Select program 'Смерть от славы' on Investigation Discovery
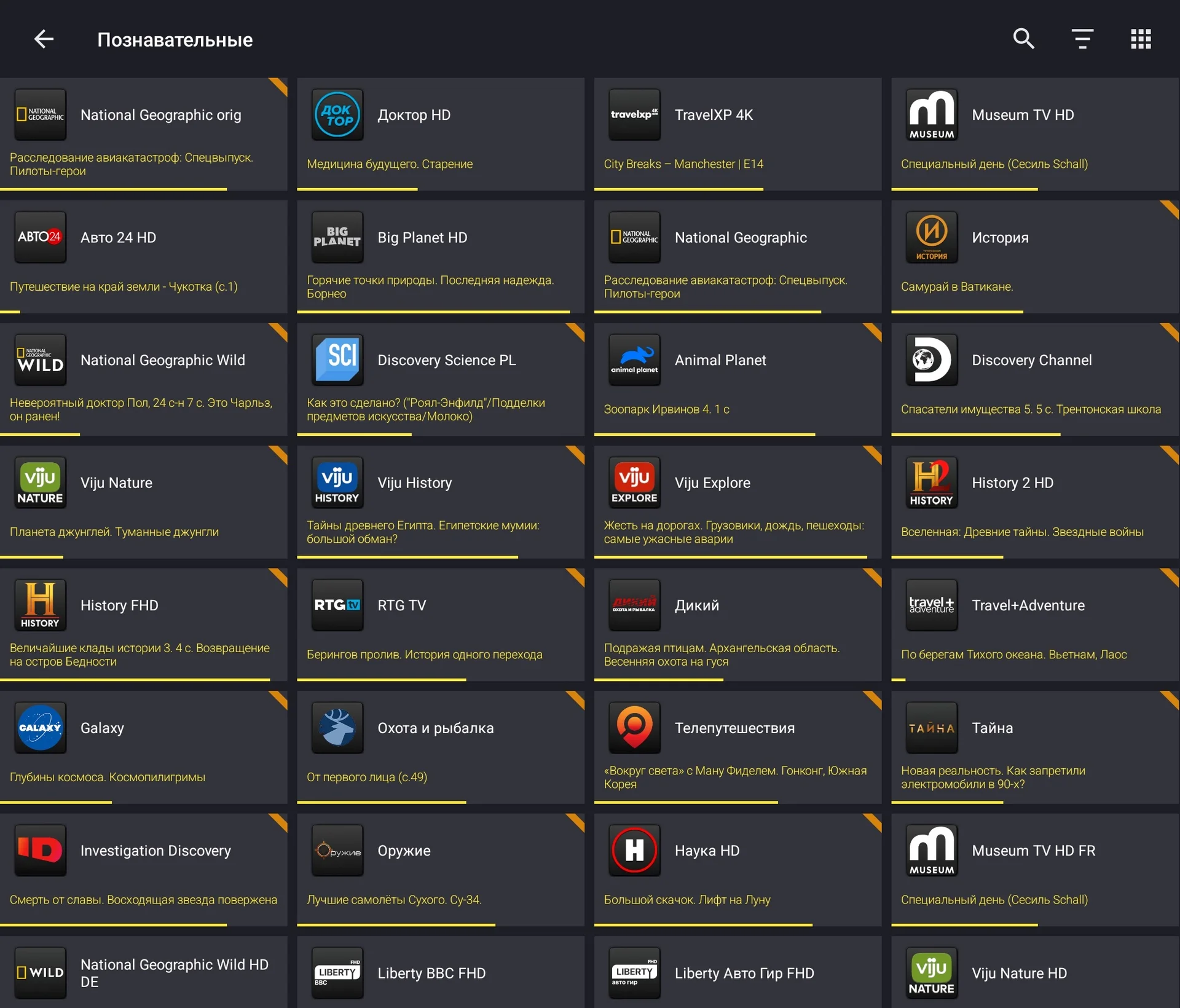 [143, 900]
